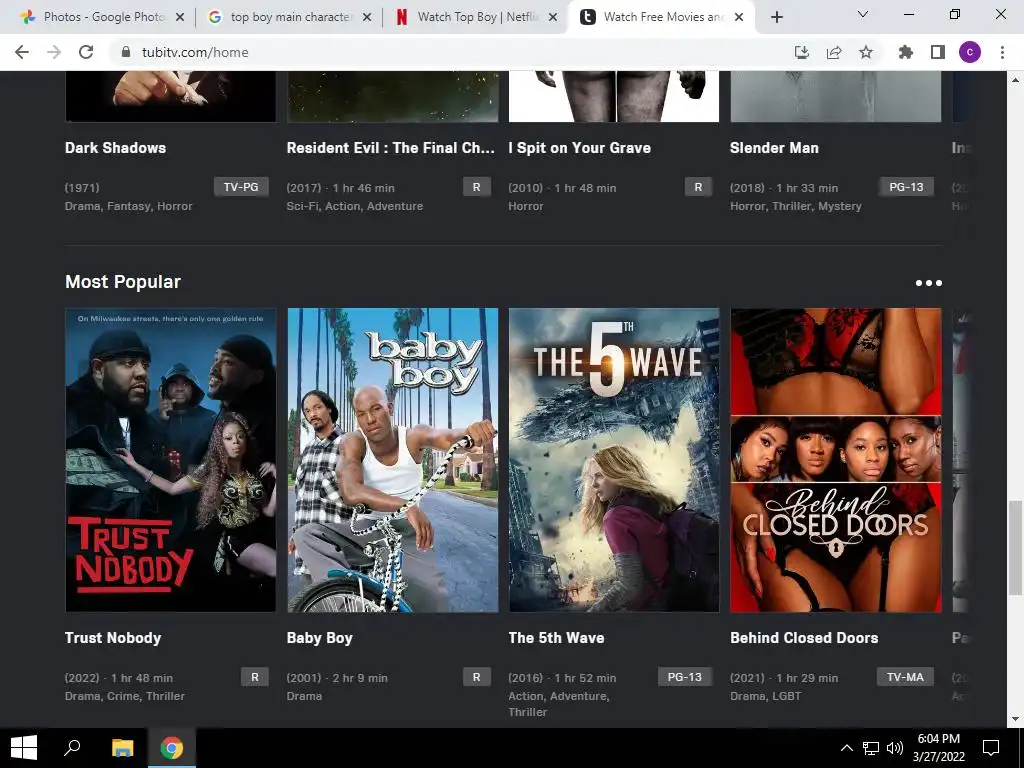The width and height of the screenshot is (1024, 768).
Task: Open the Trust Nobody poster
Action: coord(170,460)
